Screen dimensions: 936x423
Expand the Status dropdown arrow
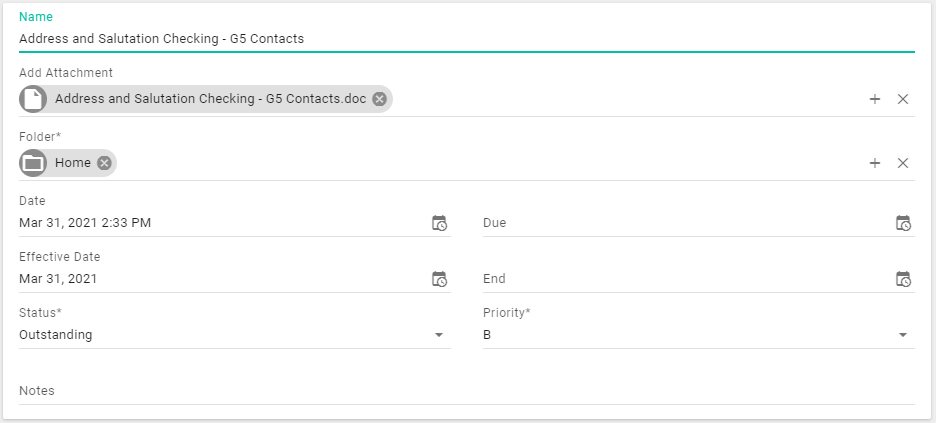(x=439, y=335)
